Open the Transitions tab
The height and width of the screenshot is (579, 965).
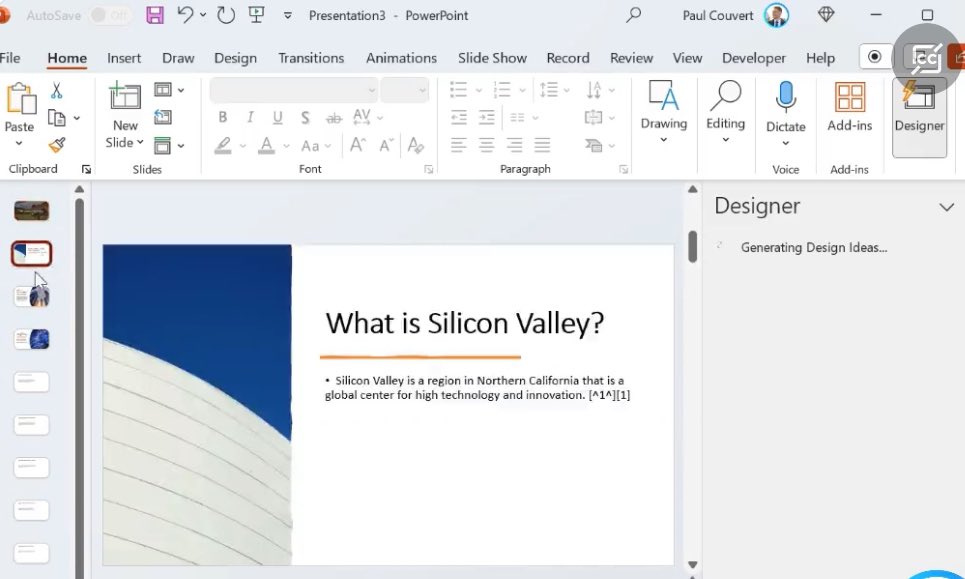(311, 58)
